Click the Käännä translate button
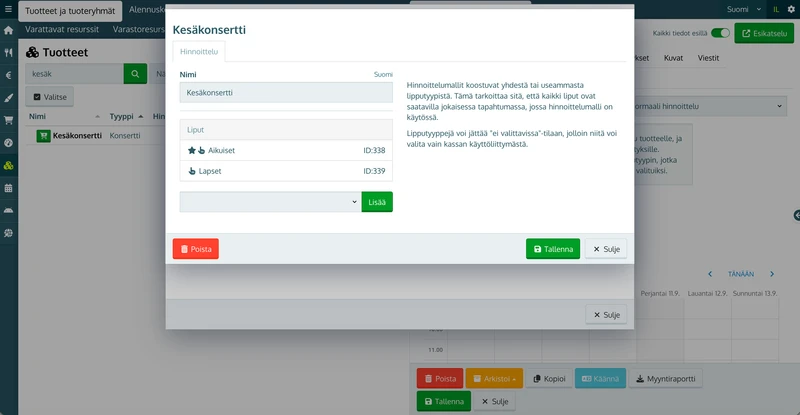Image resolution: width=800 pixels, height=415 pixels. tap(600, 379)
